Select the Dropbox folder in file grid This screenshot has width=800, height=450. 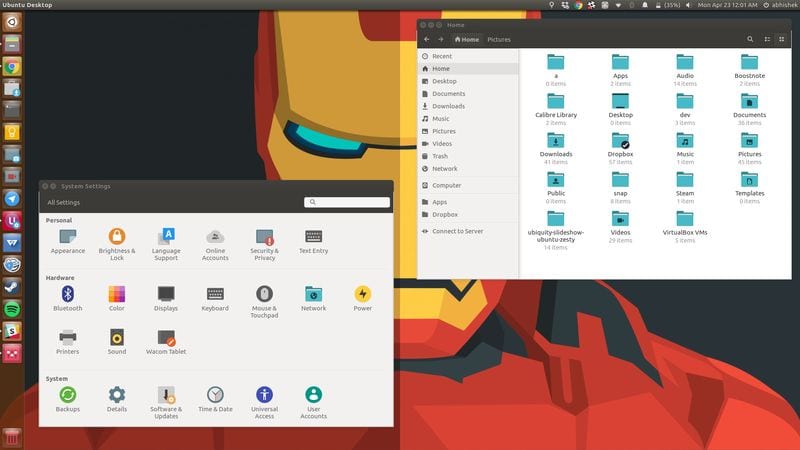[620, 148]
